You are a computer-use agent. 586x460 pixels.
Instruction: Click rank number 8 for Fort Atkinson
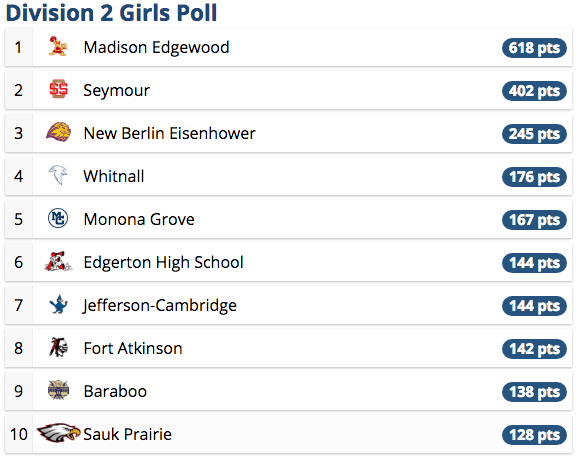18,348
